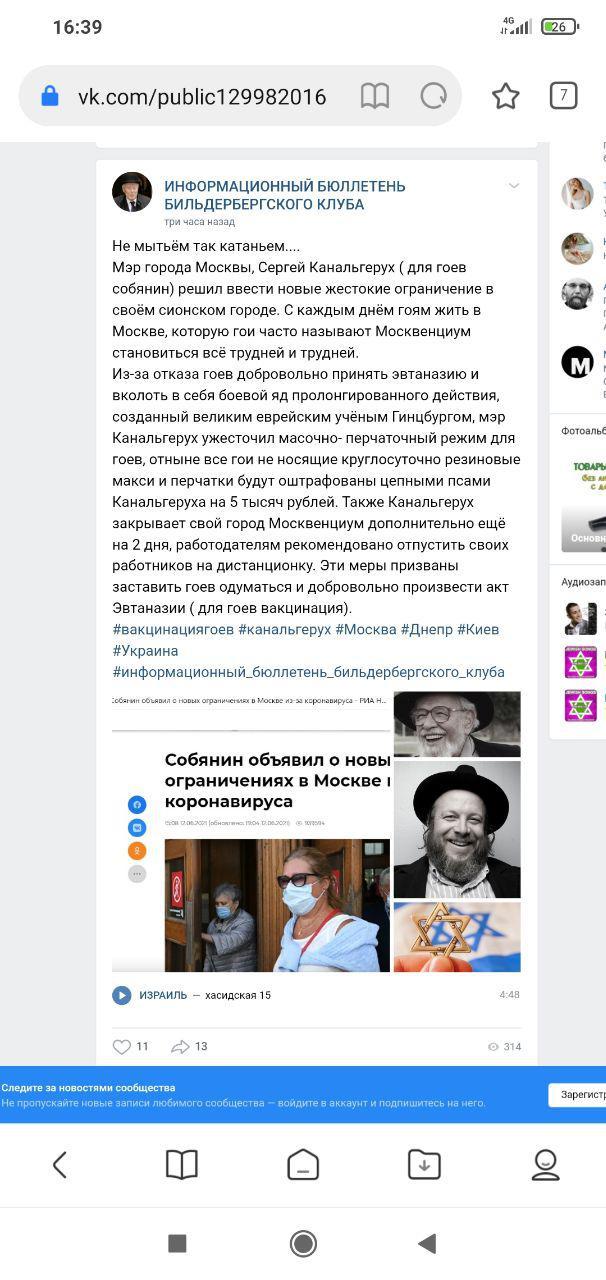Go back with browser back arrow

pos(60,1164)
